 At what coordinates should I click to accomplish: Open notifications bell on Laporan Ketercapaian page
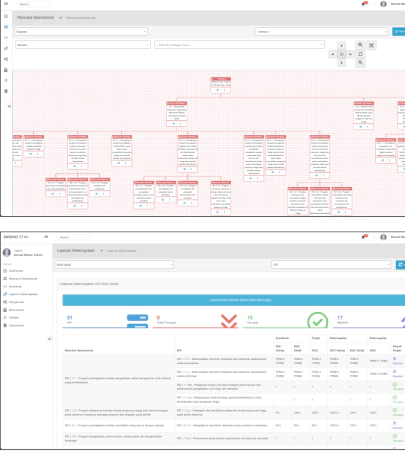[x=364, y=236]
